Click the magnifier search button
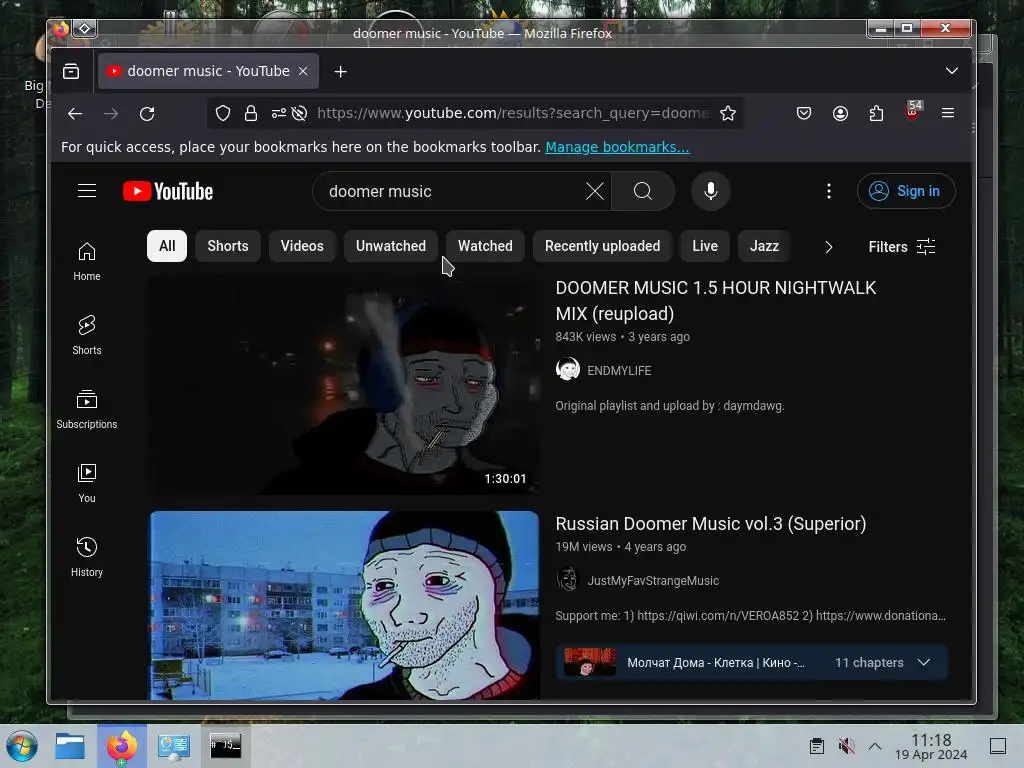The height and width of the screenshot is (768, 1024). (x=643, y=191)
